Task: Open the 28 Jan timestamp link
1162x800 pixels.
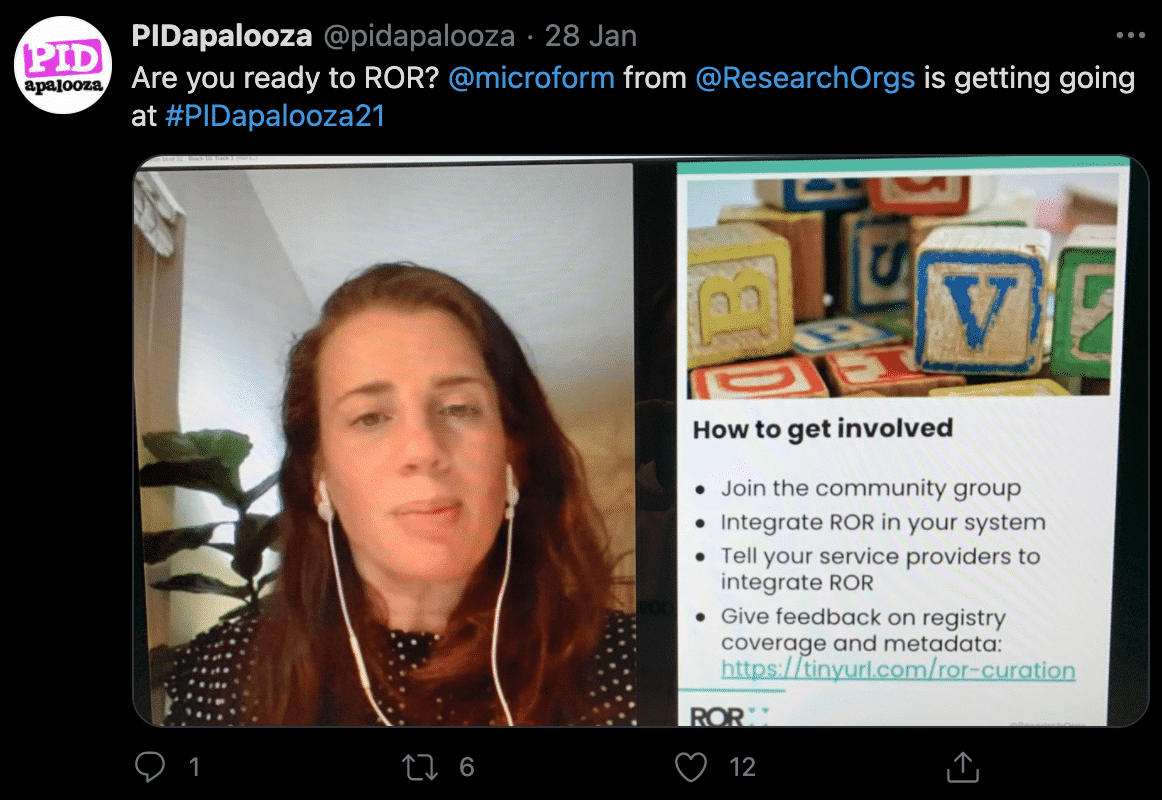Action: tap(591, 36)
